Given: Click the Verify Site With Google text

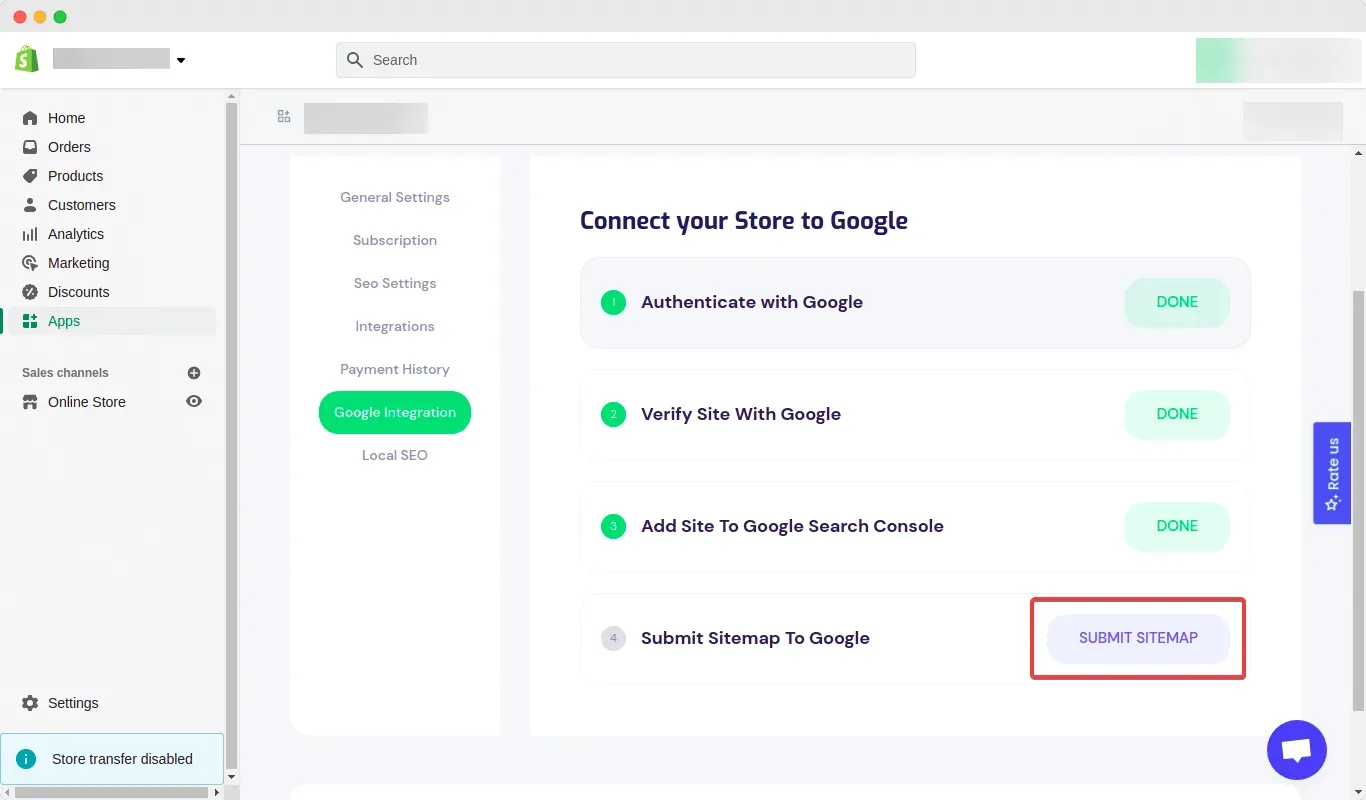Looking at the screenshot, I should click(x=741, y=414).
